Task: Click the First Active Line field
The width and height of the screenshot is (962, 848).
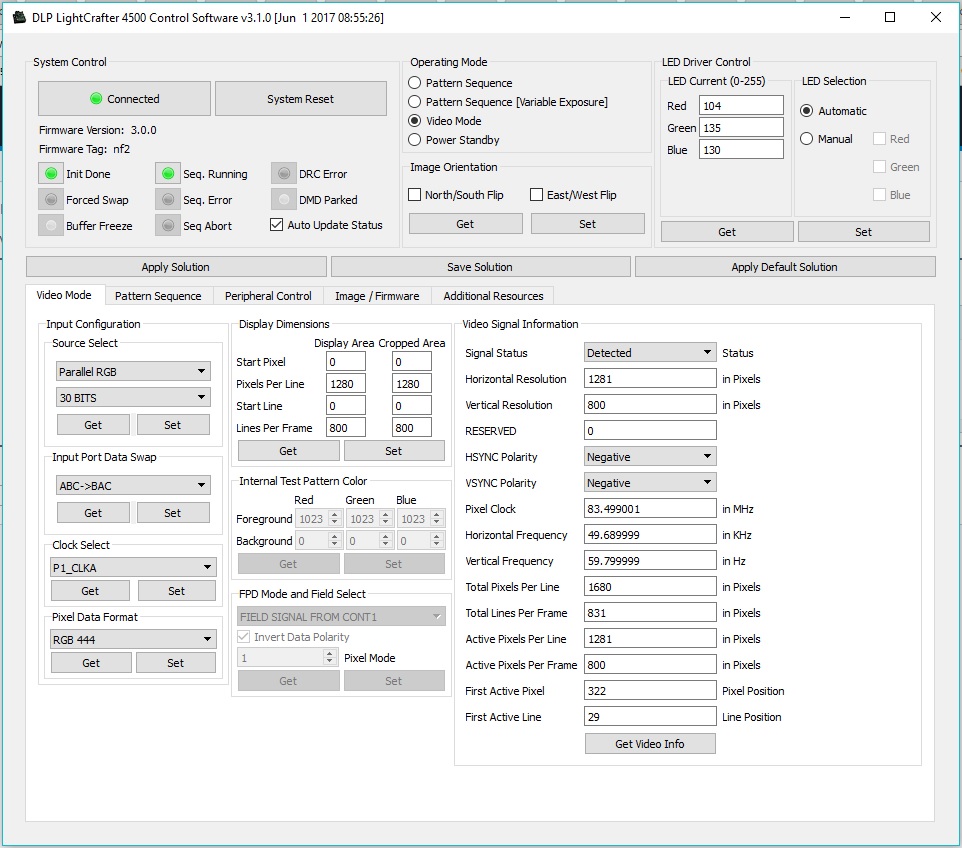Action: [650, 716]
